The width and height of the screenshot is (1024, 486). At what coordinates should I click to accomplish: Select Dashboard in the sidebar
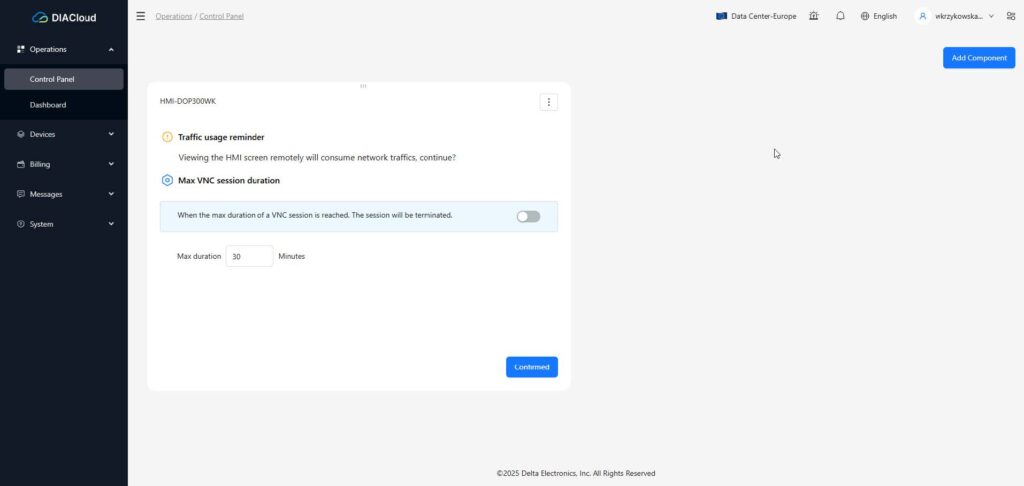[x=48, y=105]
